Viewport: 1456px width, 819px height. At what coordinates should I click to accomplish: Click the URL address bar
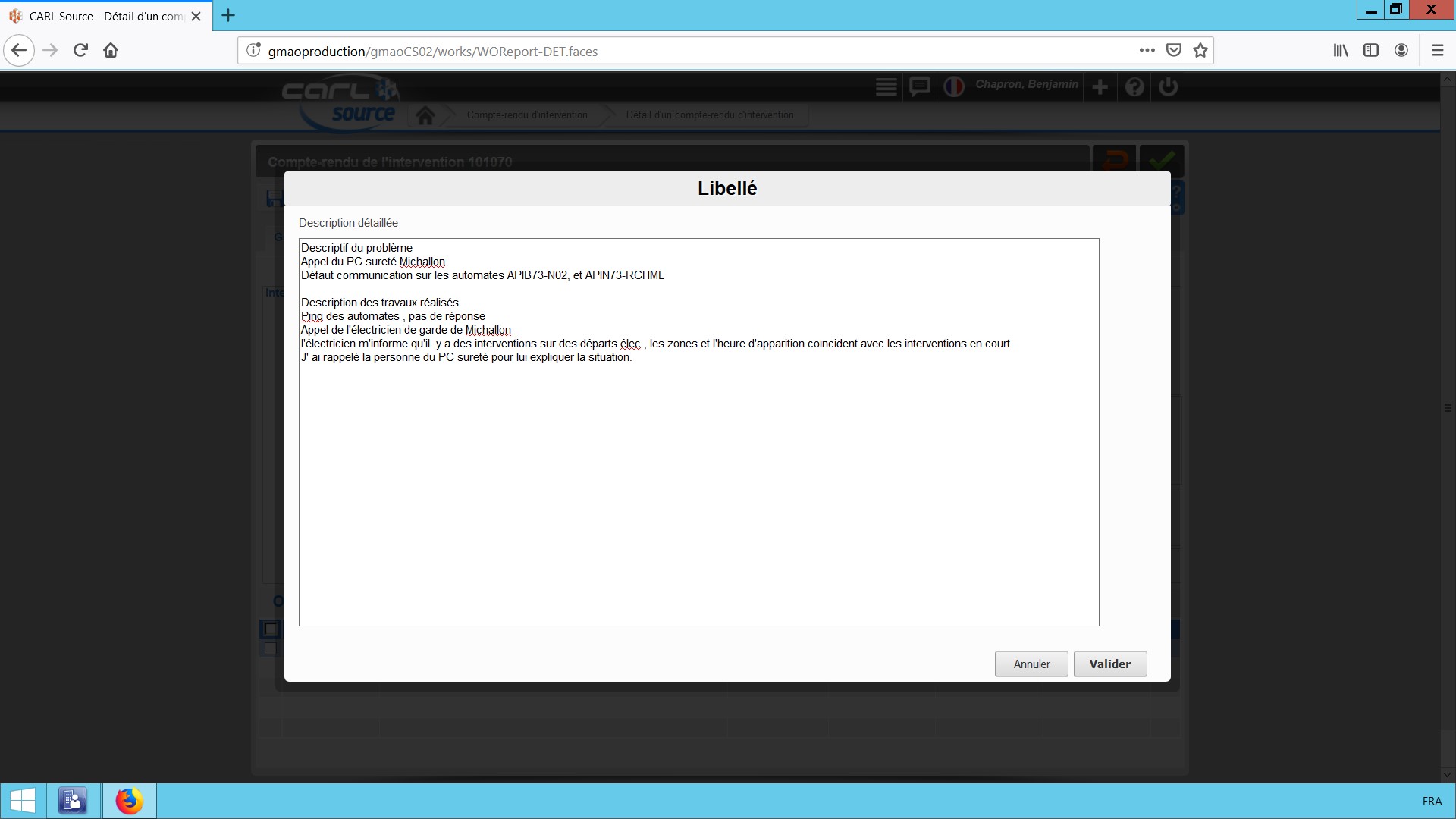tap(682, 51)
